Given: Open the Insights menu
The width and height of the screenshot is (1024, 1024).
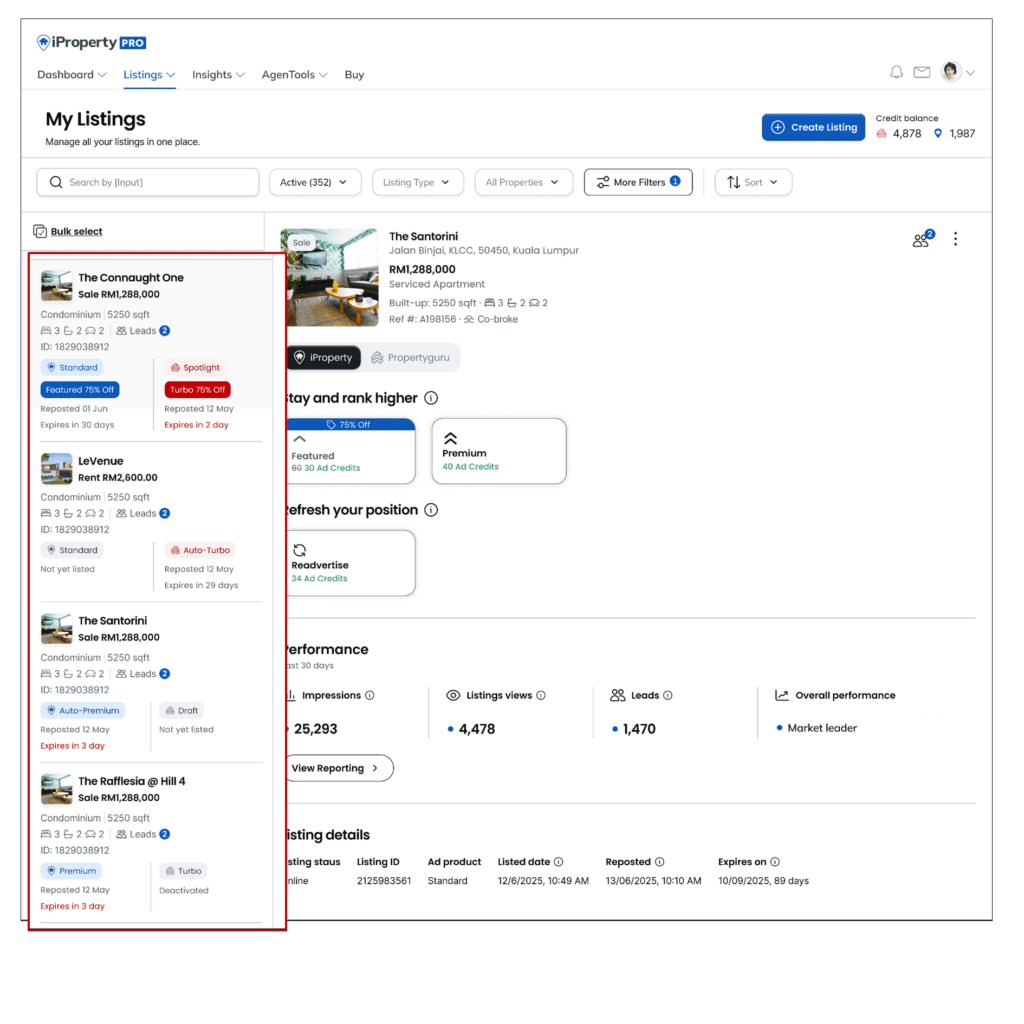Looking at the screenshot, I should tap(218, 75).
